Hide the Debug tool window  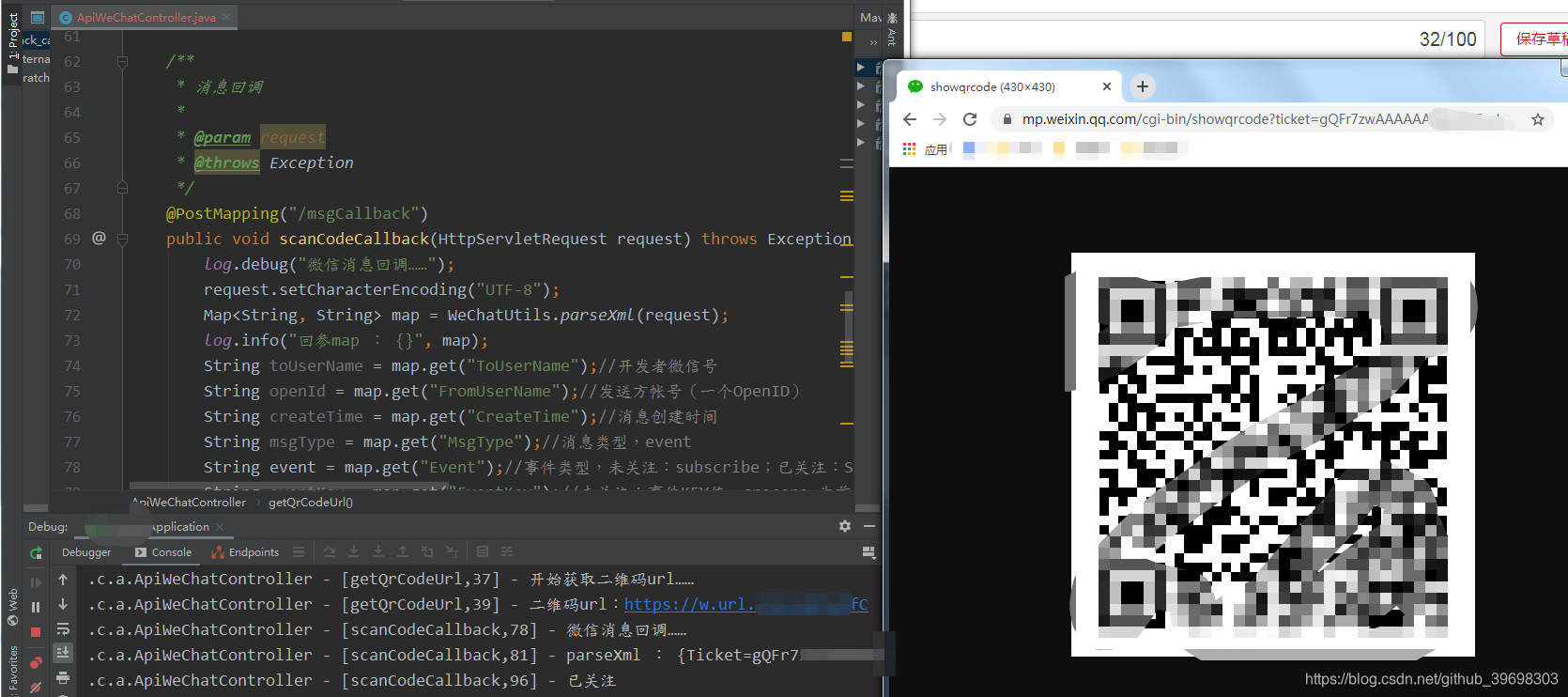[x=869, y=527]
